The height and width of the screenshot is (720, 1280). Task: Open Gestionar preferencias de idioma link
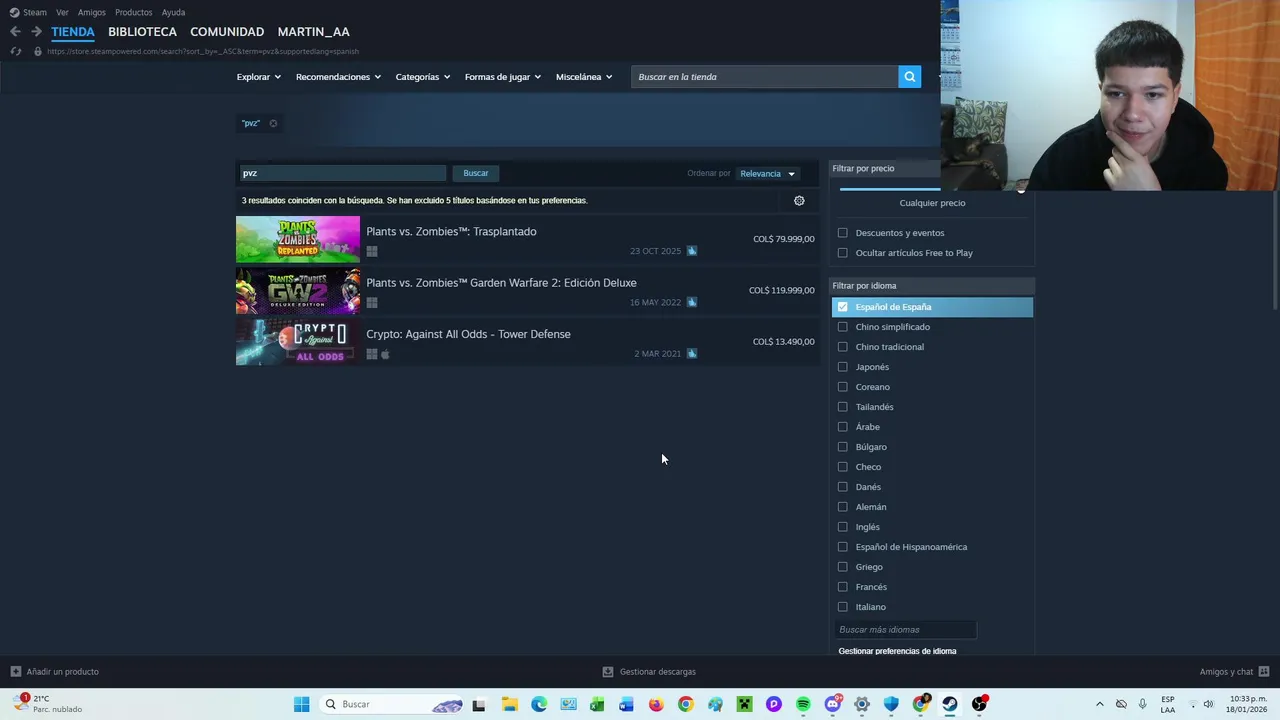tap(897, 651)
